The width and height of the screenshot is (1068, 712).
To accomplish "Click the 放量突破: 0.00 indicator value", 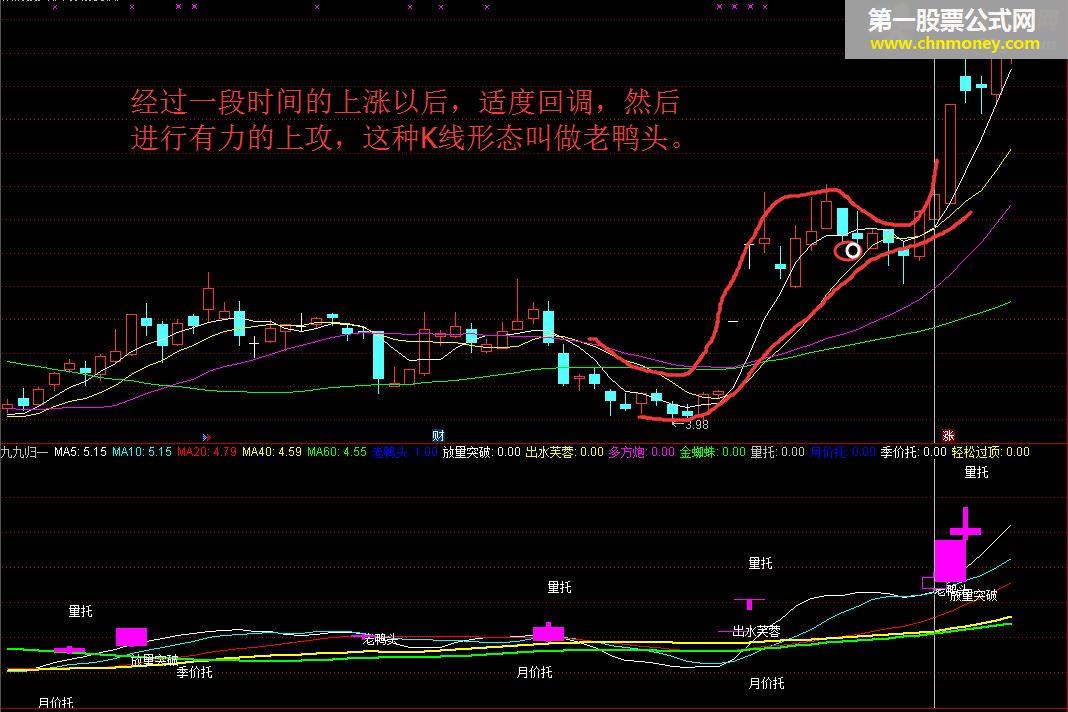I will tap(482, 452).
